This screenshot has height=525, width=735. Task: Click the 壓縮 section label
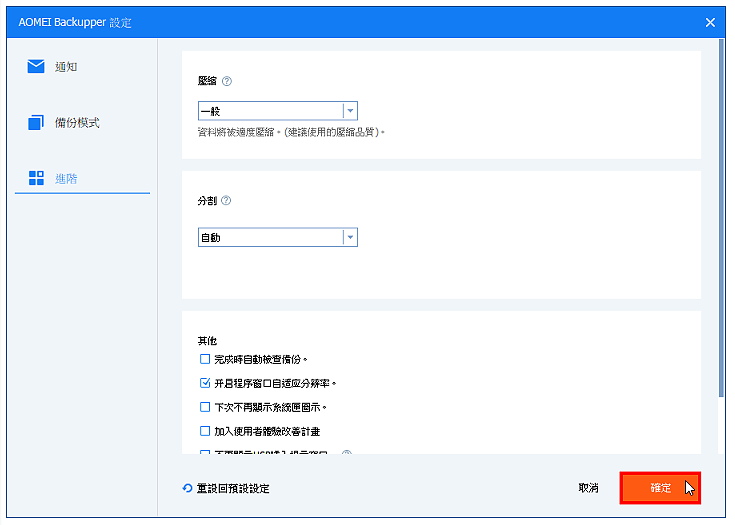coord(207,81)
